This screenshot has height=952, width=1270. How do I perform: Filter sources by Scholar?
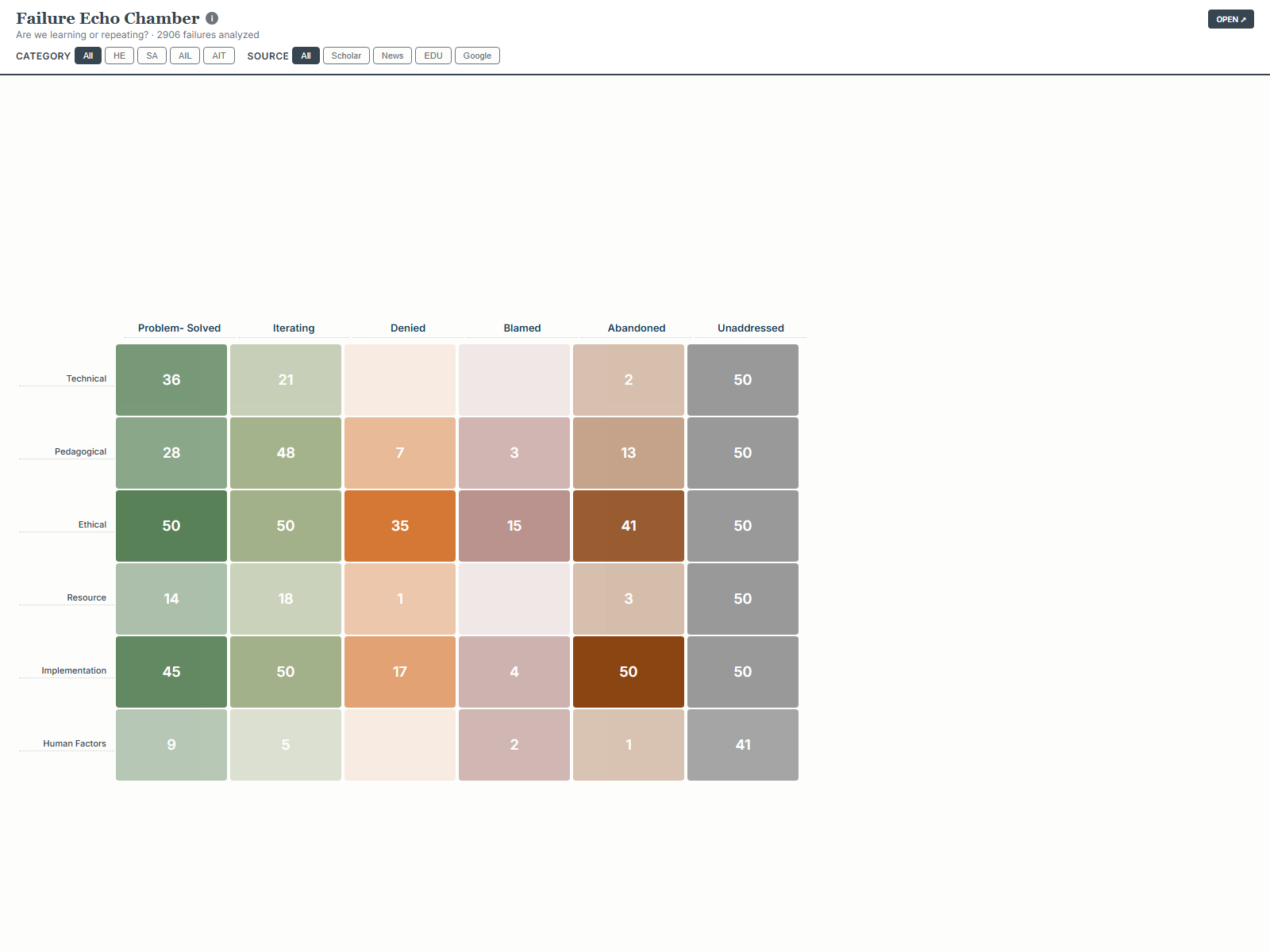coord(346,56)
